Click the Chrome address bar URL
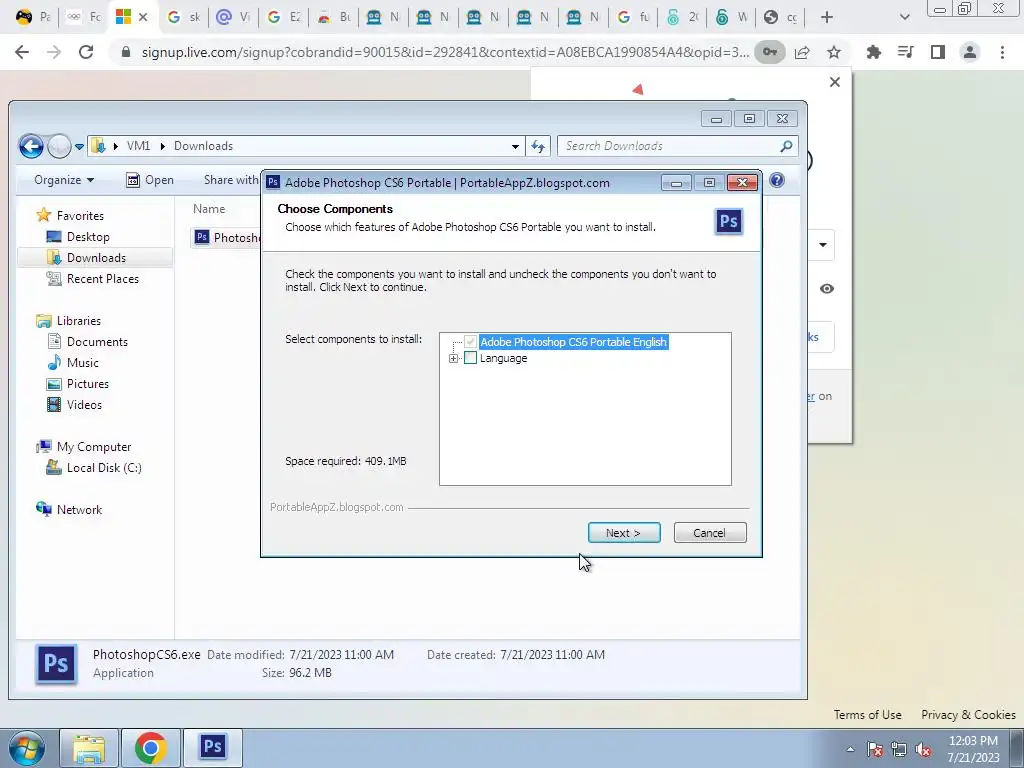 coord(445,52)
